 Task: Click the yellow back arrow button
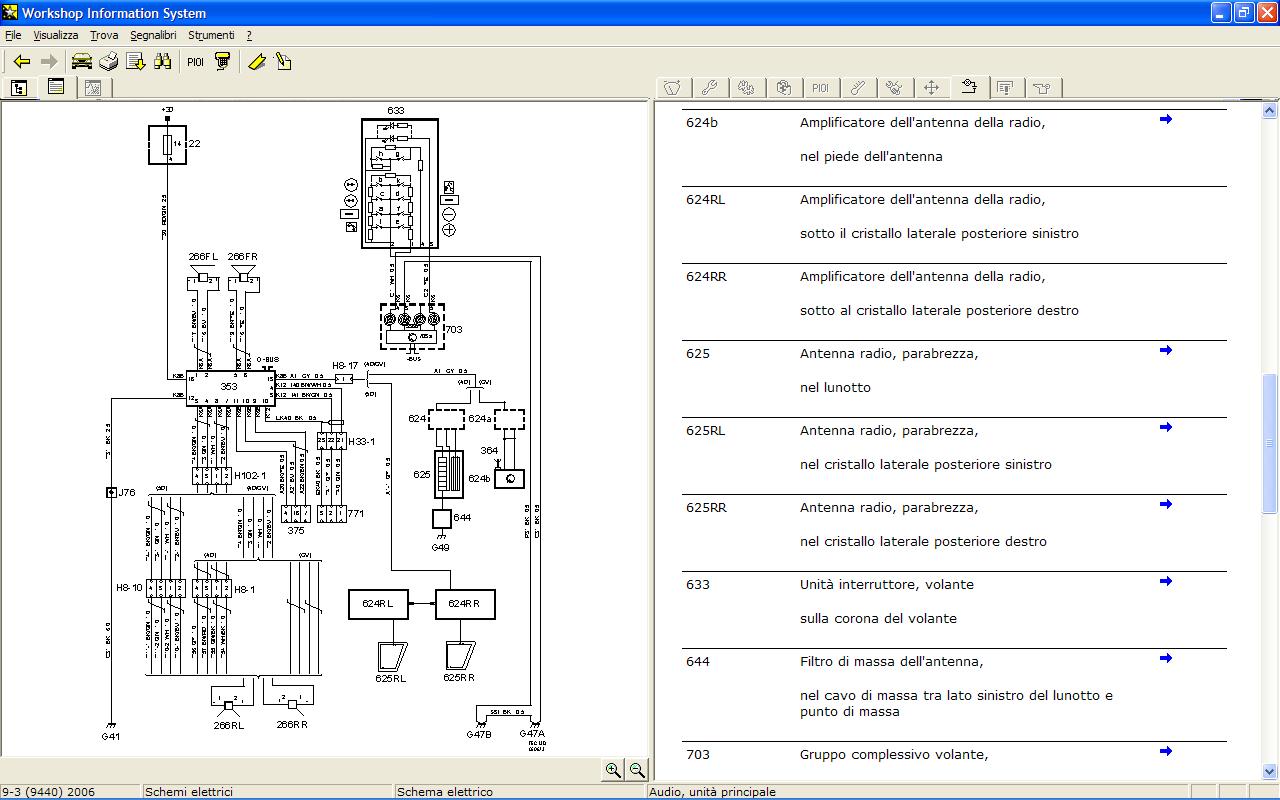tap(21, 62)
